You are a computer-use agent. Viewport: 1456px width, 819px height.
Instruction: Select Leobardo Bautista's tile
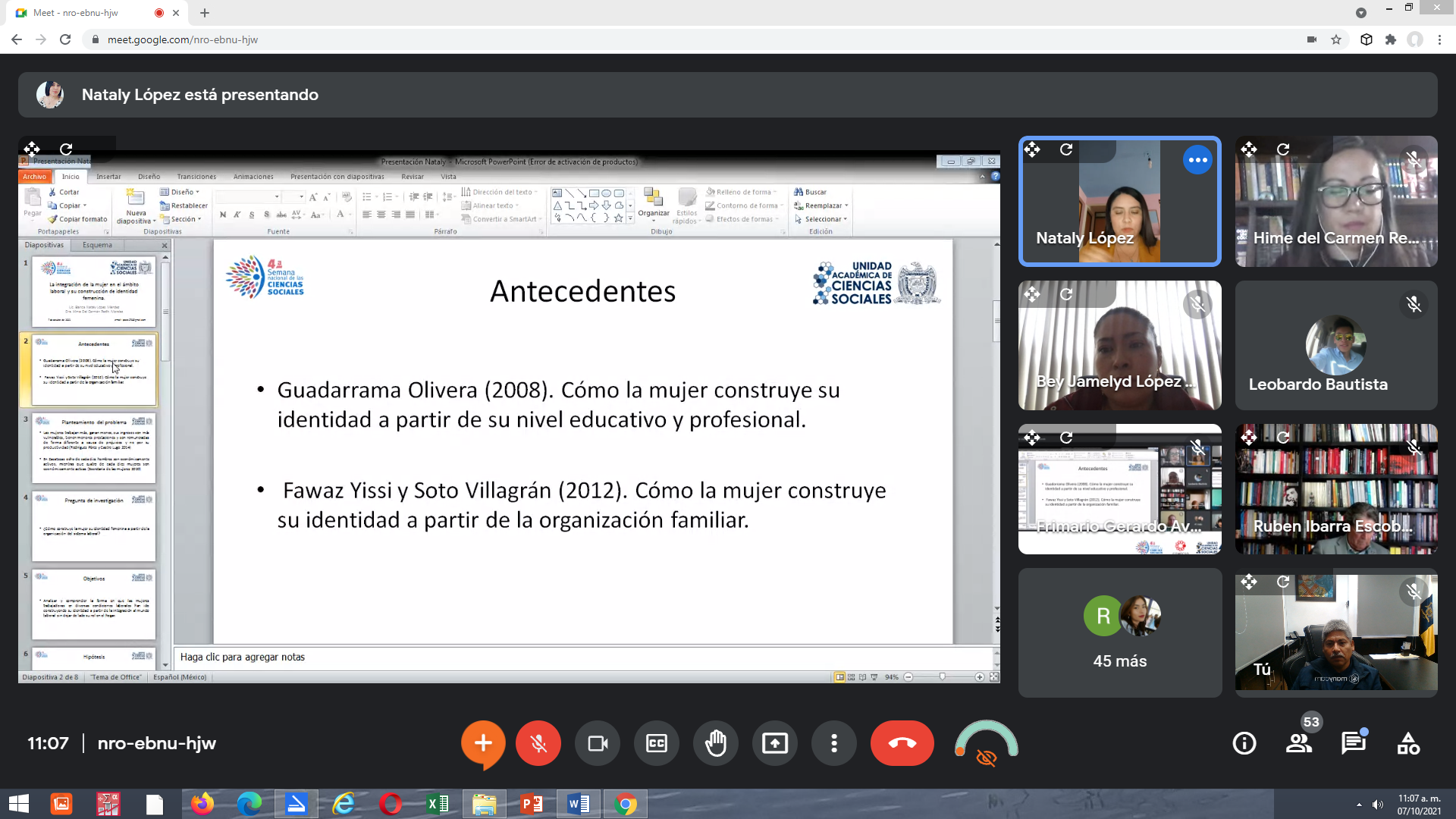click(1336, 345)
